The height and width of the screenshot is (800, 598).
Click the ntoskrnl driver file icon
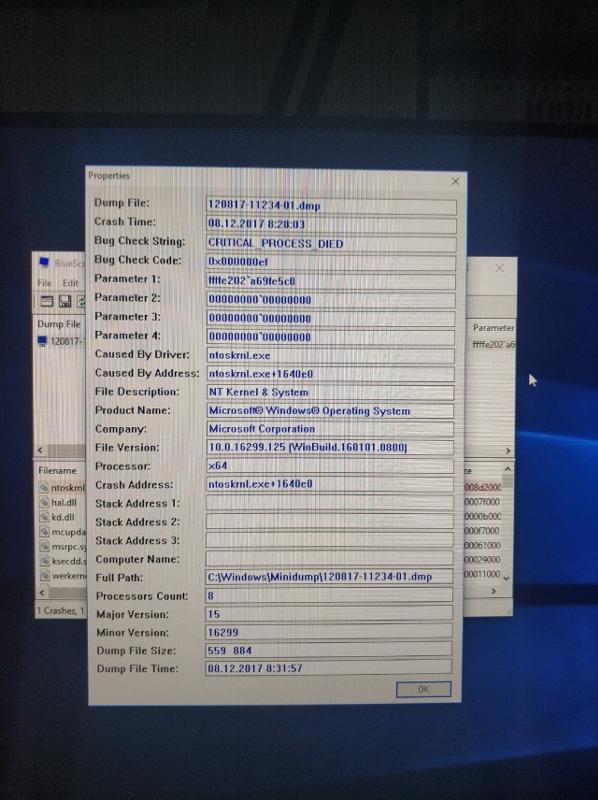click(x=44, y=487)
